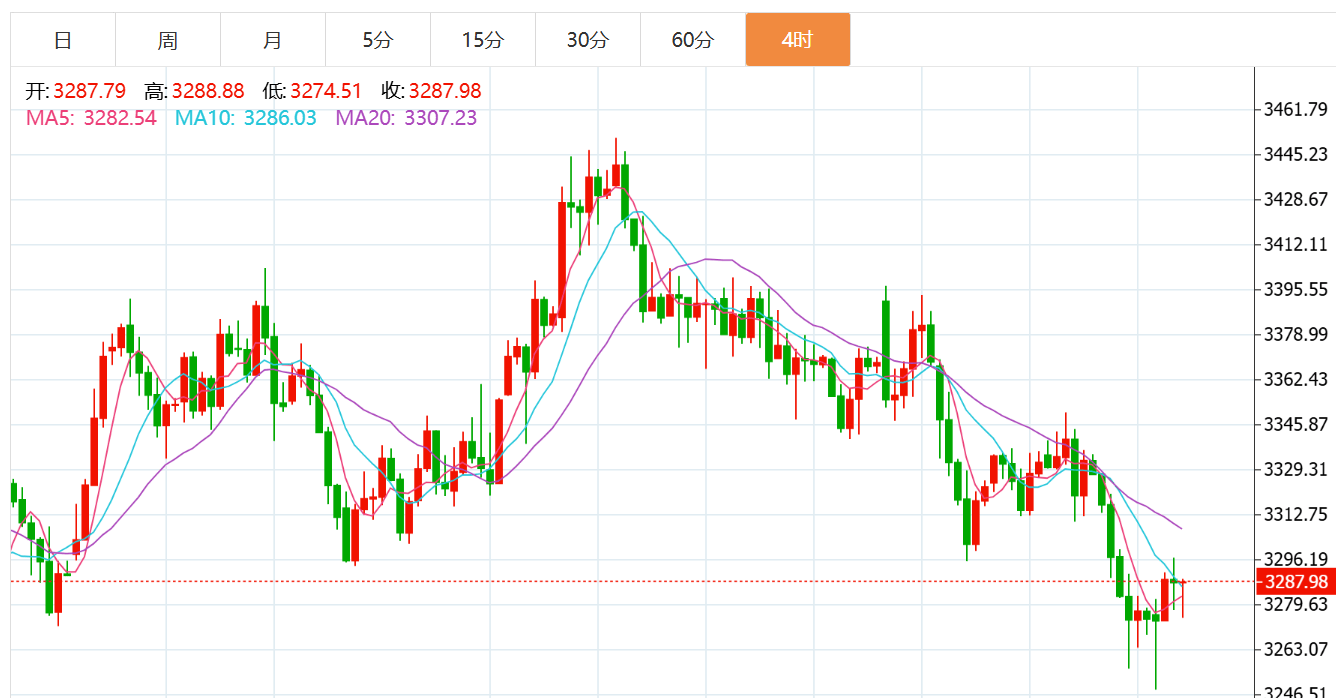Click the highlighted 4时 tab
This screenshot has height=698, width=1336.
[x=798, y=40]
